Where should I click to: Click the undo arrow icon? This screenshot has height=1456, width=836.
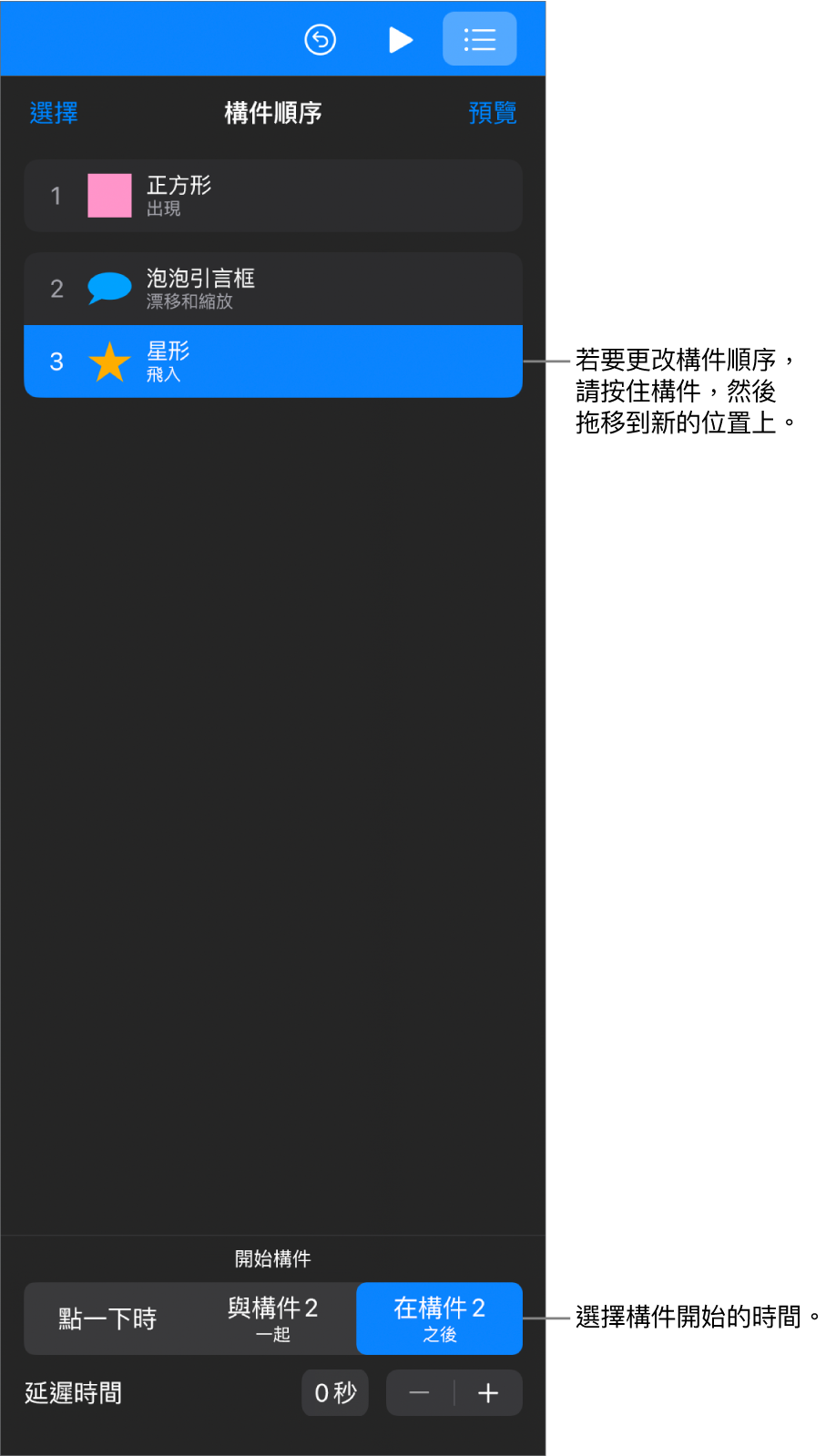320,39
